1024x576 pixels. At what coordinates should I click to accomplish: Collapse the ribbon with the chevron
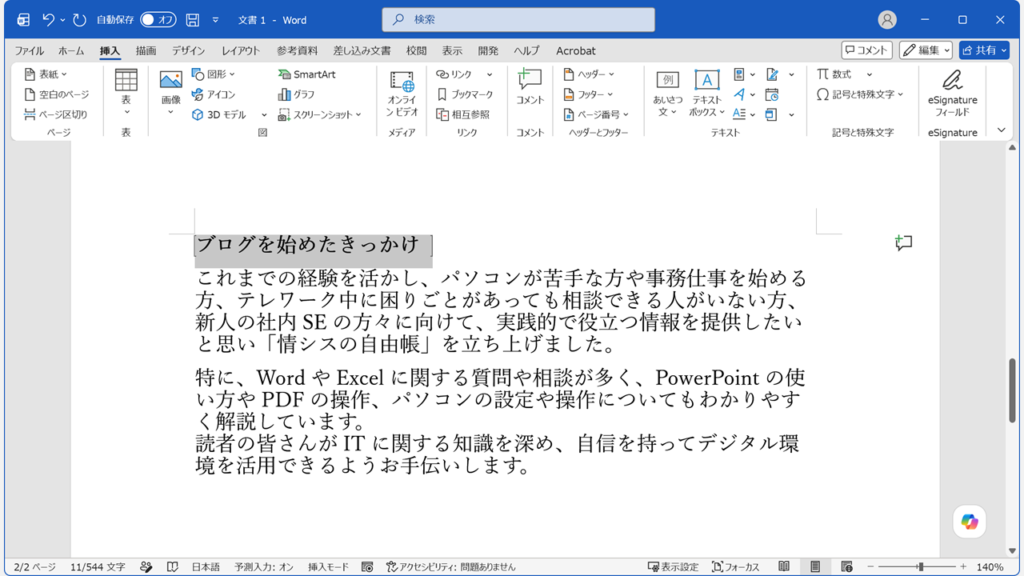[1001, 130]
